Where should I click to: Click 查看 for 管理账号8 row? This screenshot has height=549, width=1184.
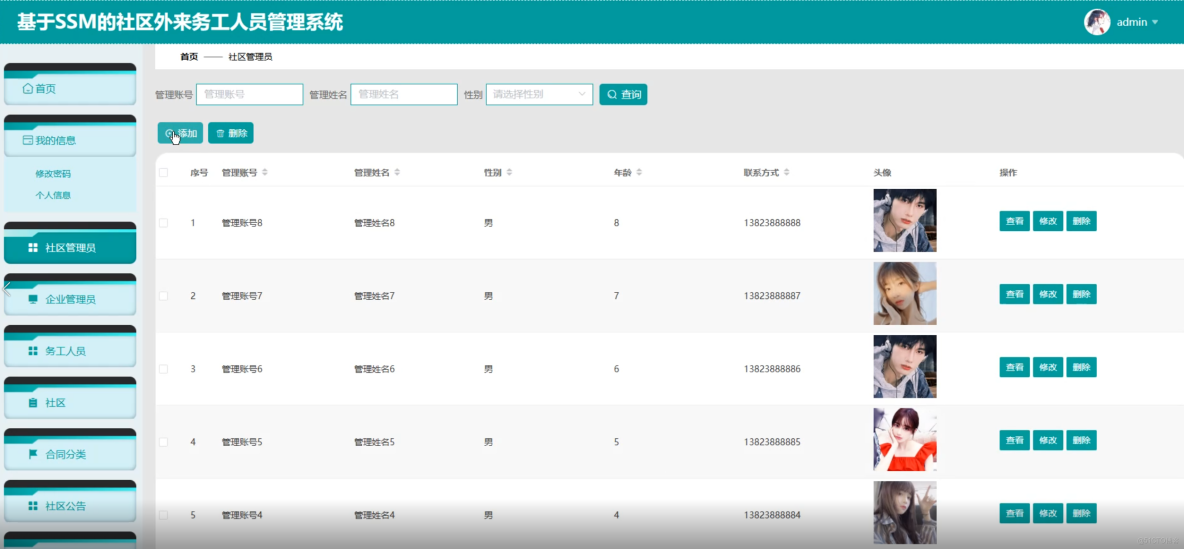pos(1015,221)
